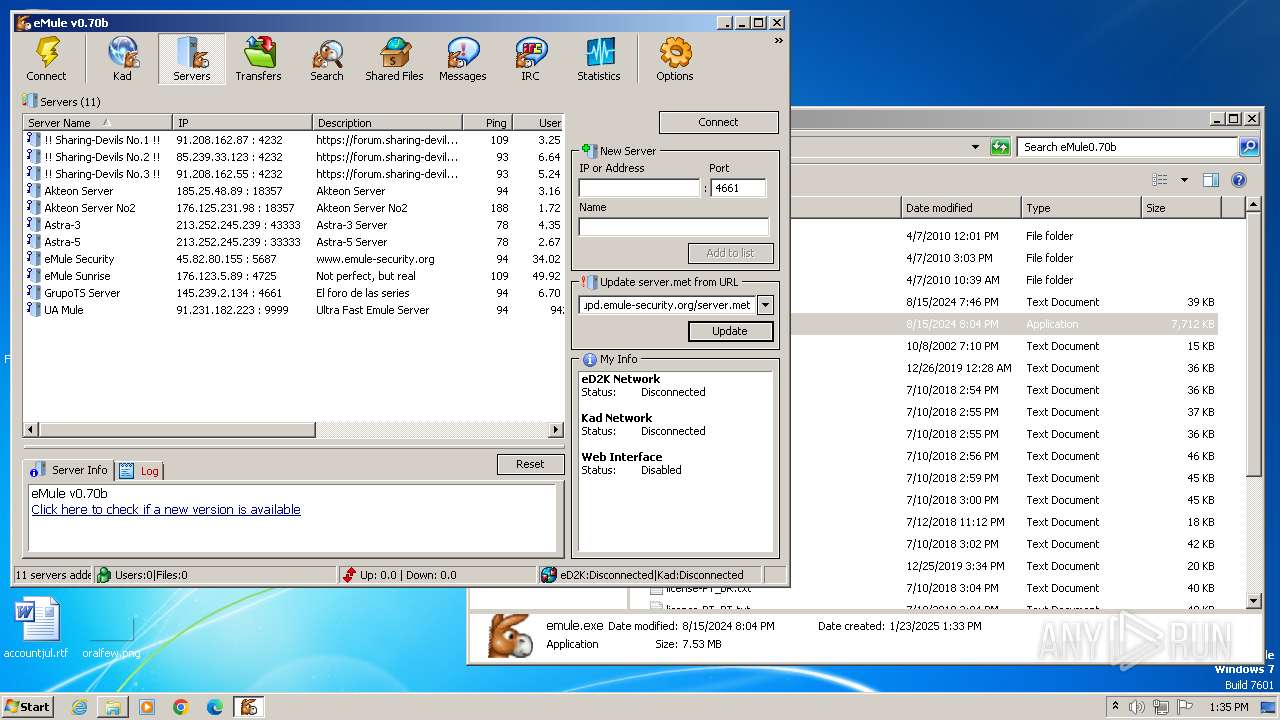The width and height of the screenshot is (1280, 720).
Task: Switch to the Server Info tab
Action: tap(69, 470)
